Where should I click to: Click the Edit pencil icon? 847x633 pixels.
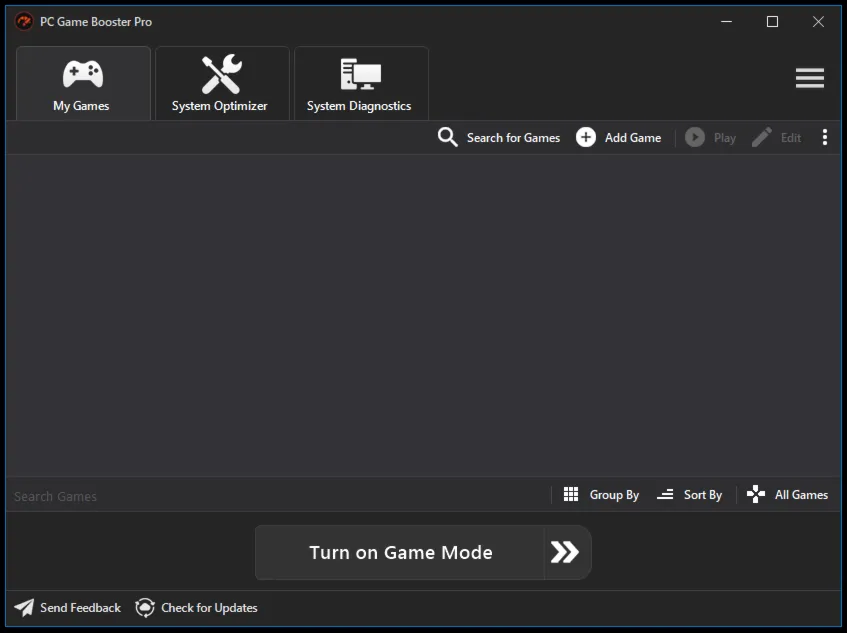pos(762,137)
